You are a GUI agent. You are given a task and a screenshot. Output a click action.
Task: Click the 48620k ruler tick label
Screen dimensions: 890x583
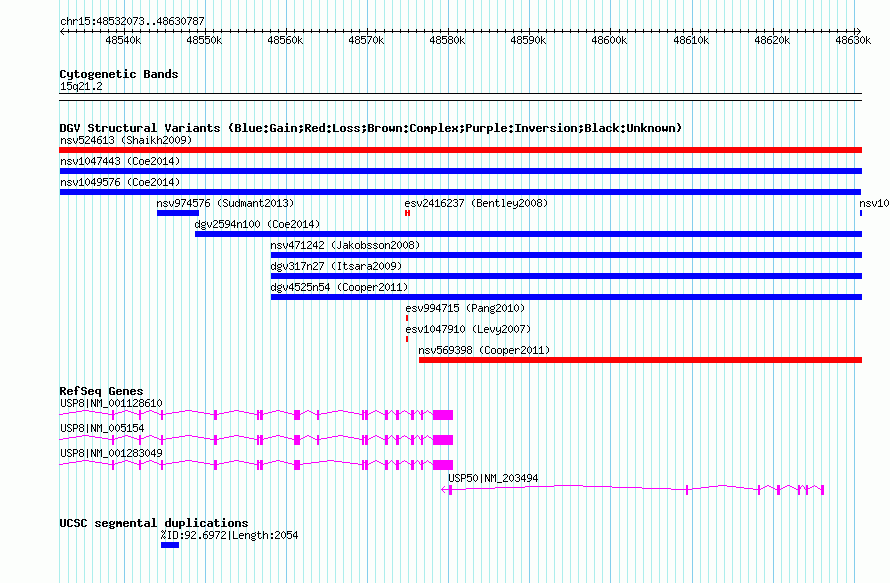click(772, 40)
